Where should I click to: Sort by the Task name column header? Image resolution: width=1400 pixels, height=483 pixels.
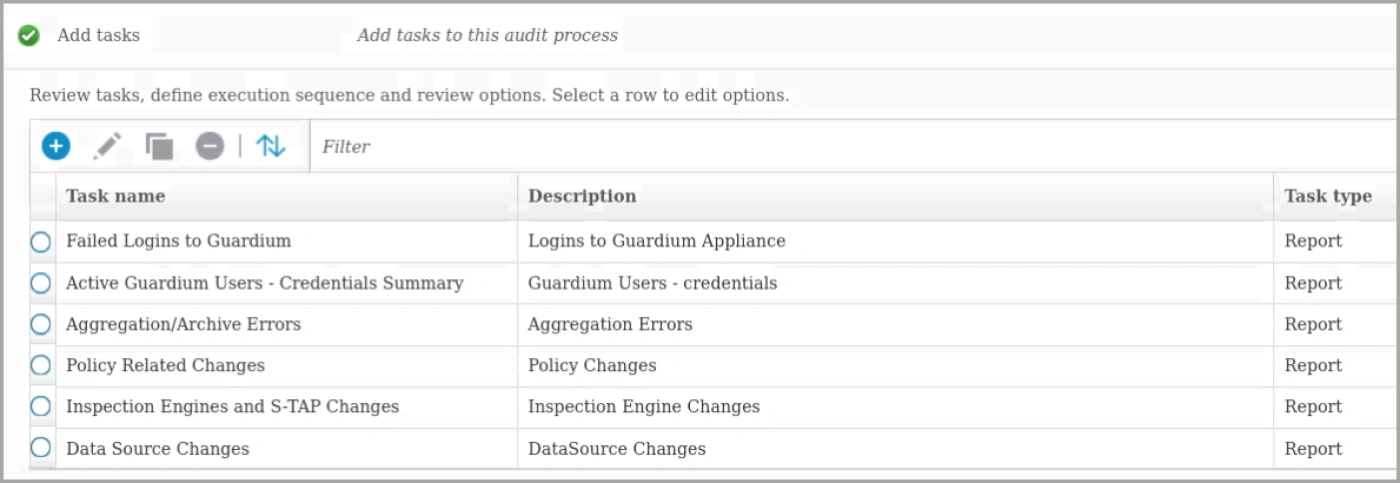pos(287,196)
